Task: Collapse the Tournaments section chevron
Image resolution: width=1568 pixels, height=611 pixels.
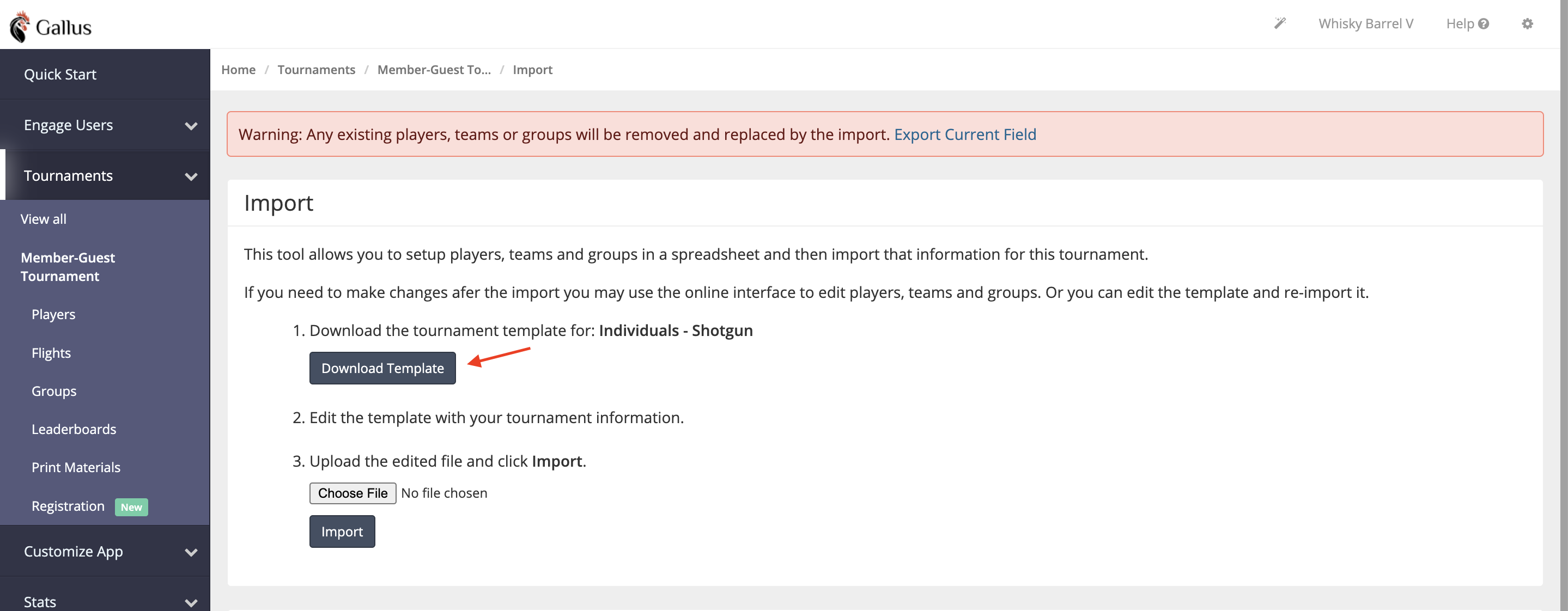Action: pyautogui.click(x=191, y=176)
